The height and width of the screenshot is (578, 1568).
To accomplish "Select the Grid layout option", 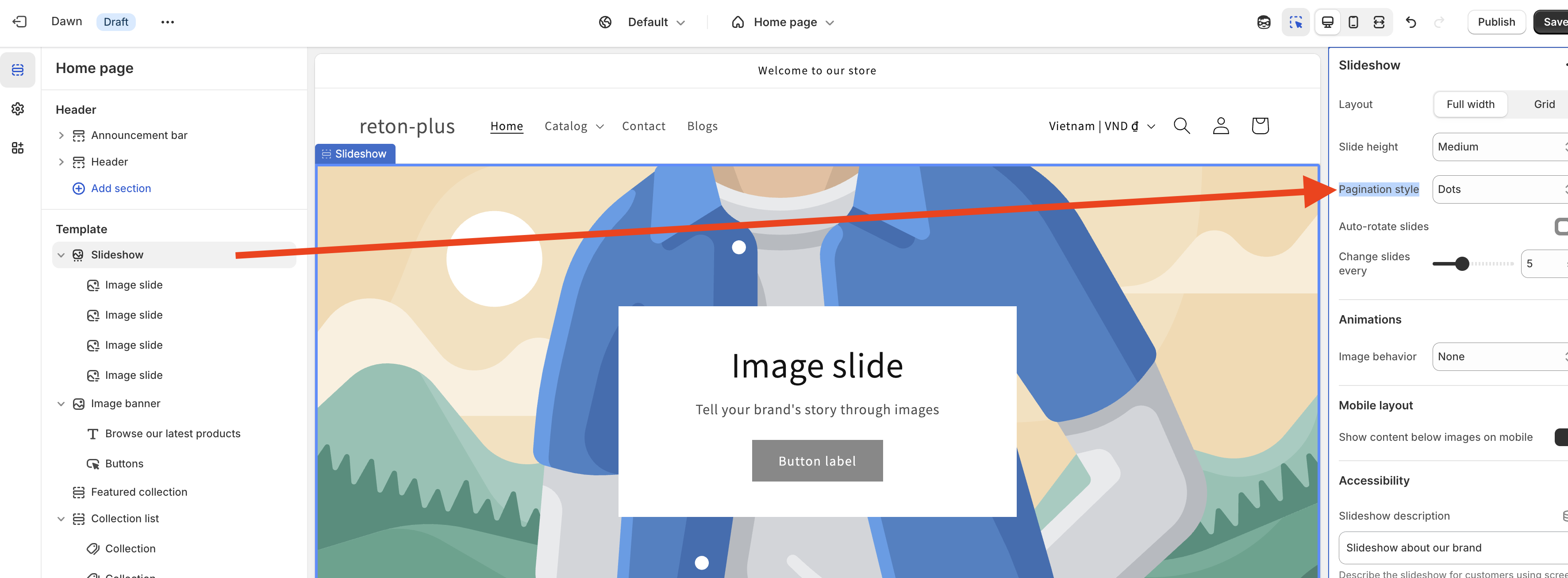I will [x=1544, y=104].
